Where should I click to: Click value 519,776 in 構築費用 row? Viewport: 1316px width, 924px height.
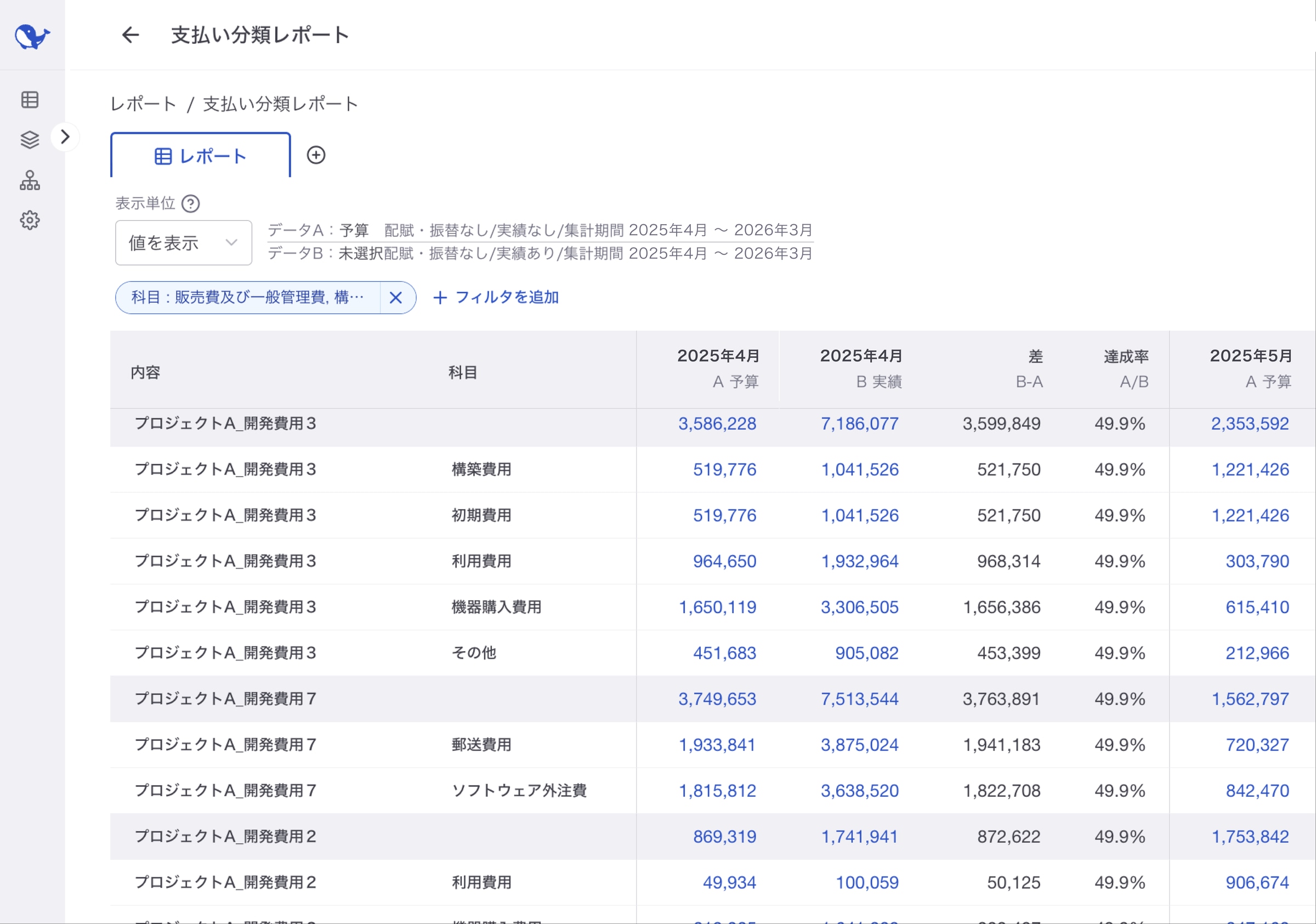724,469
